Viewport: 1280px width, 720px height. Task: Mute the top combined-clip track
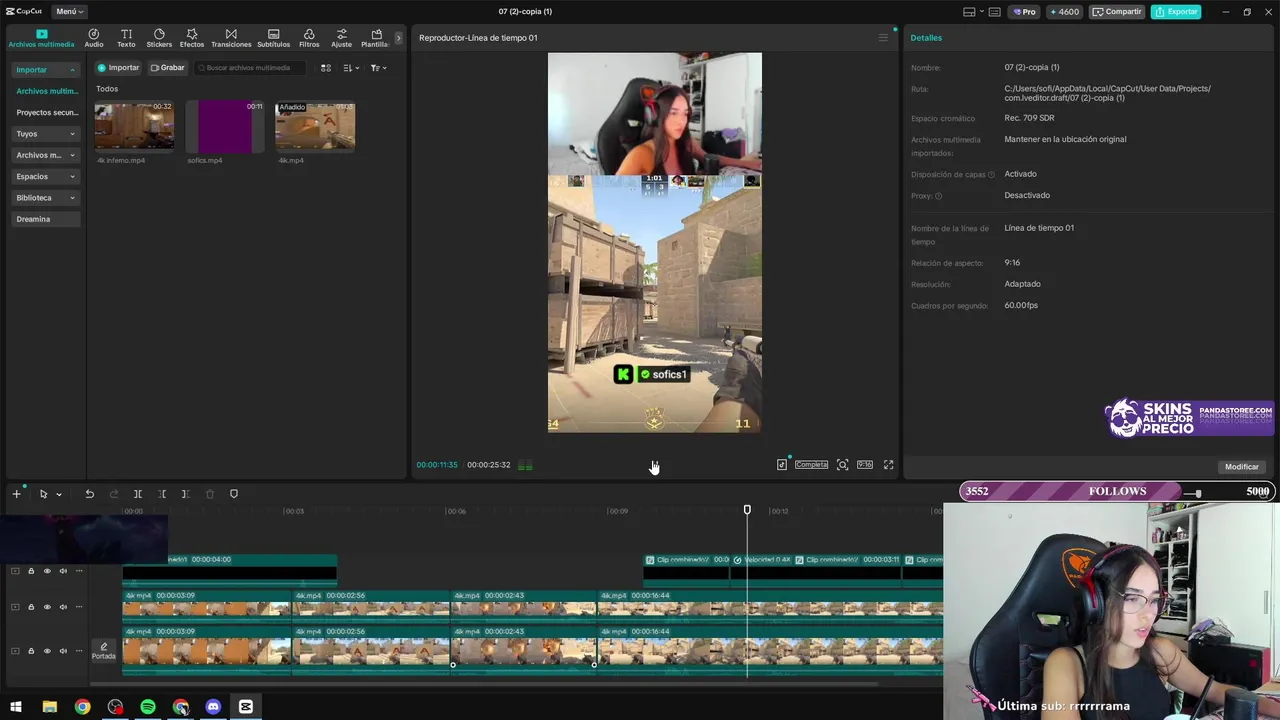pos(63,571)
